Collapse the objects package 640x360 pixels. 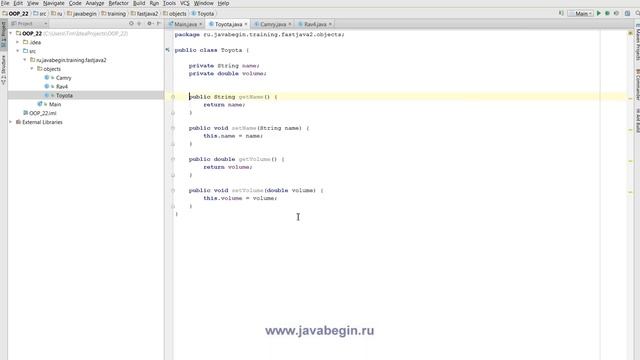(32, 69)
